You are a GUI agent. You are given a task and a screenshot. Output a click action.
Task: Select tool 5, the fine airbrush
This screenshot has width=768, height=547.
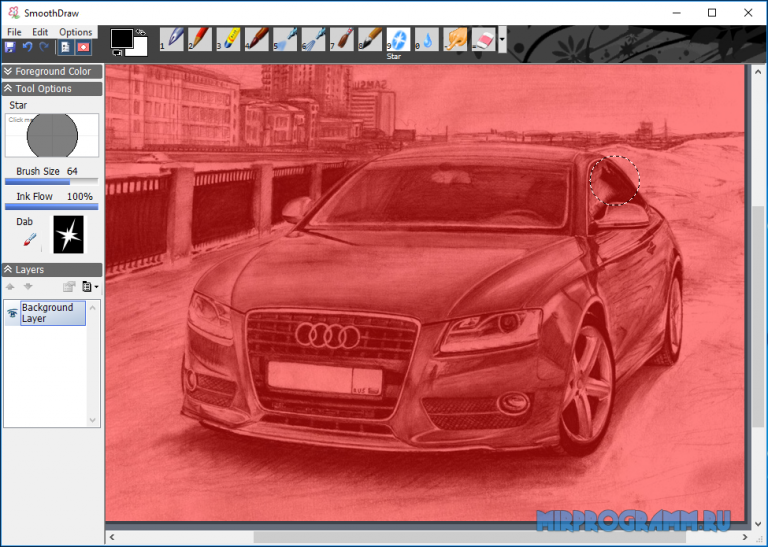coord(285,39)
